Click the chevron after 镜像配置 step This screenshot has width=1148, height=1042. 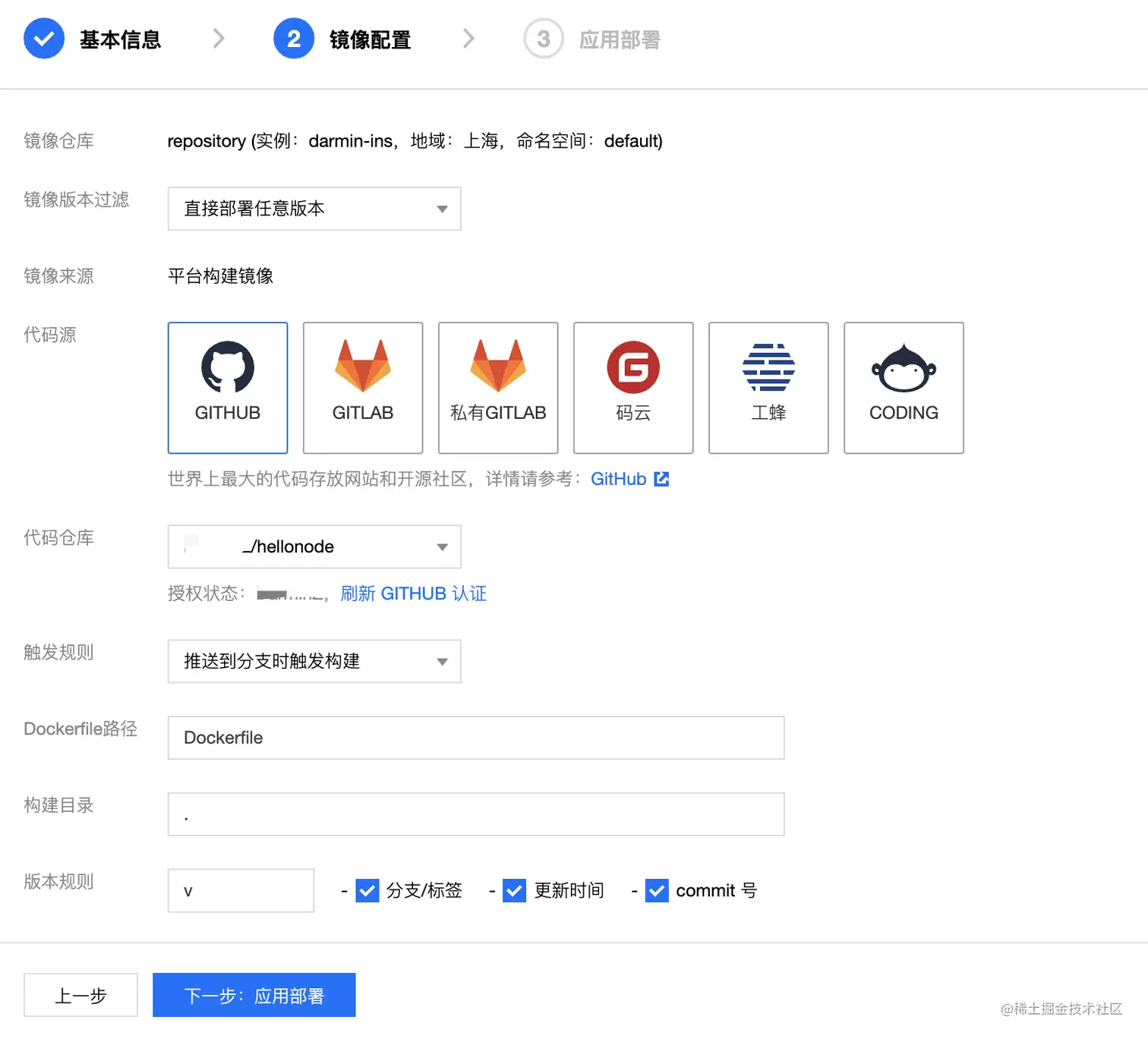468,39
